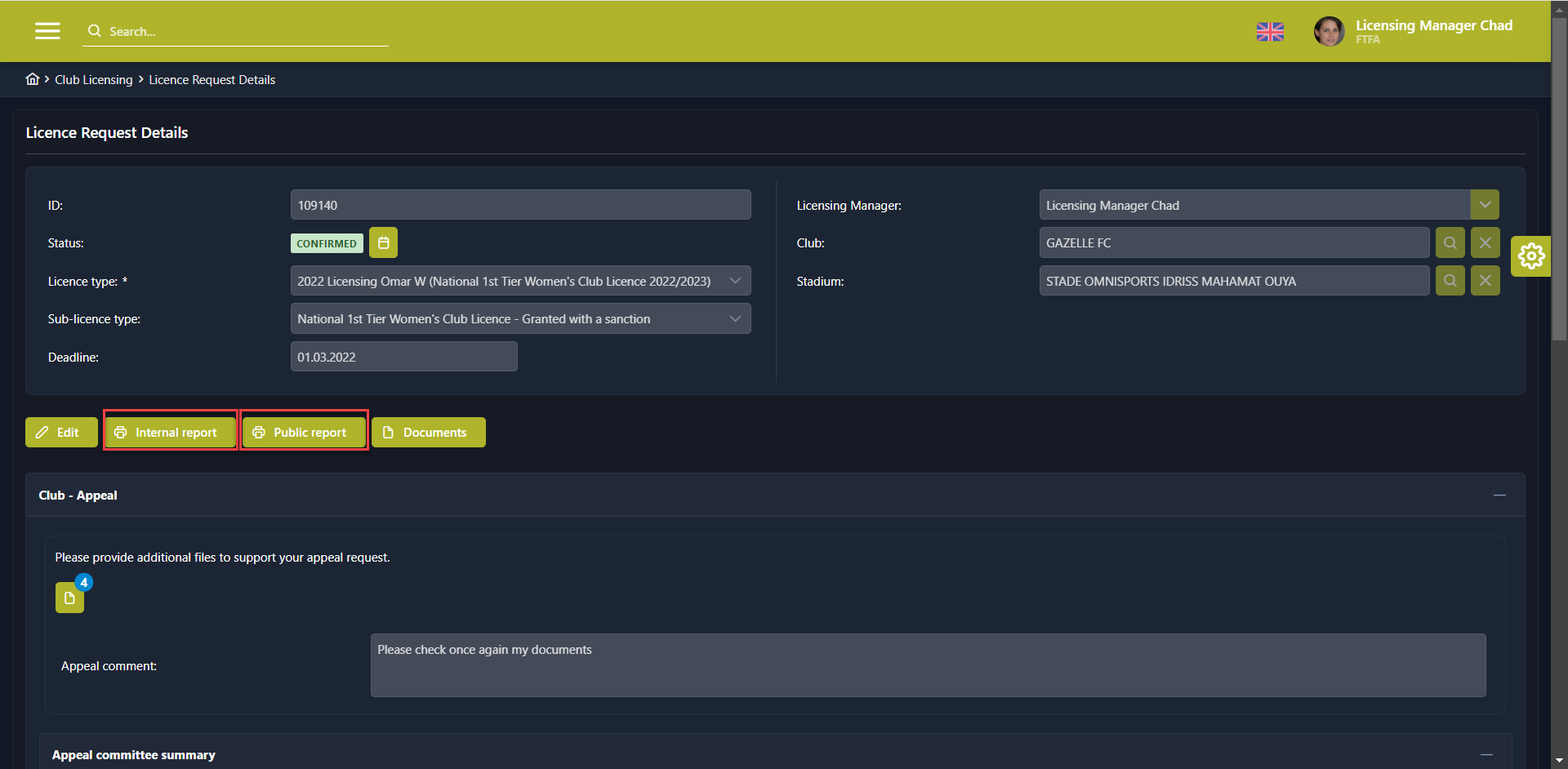The width and height of the screenshot is (1568, 769).
Task: Open the language flag selector
Action: [x=1270, y=32]
